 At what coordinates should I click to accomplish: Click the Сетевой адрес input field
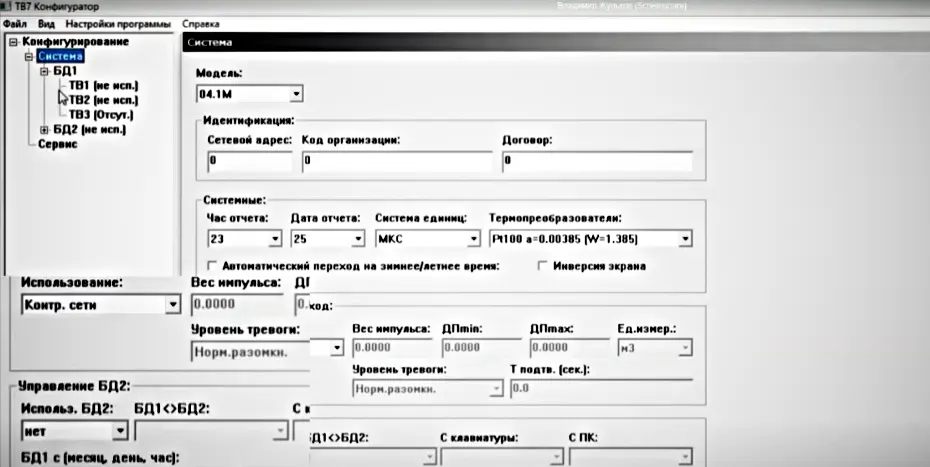point(250,161)
